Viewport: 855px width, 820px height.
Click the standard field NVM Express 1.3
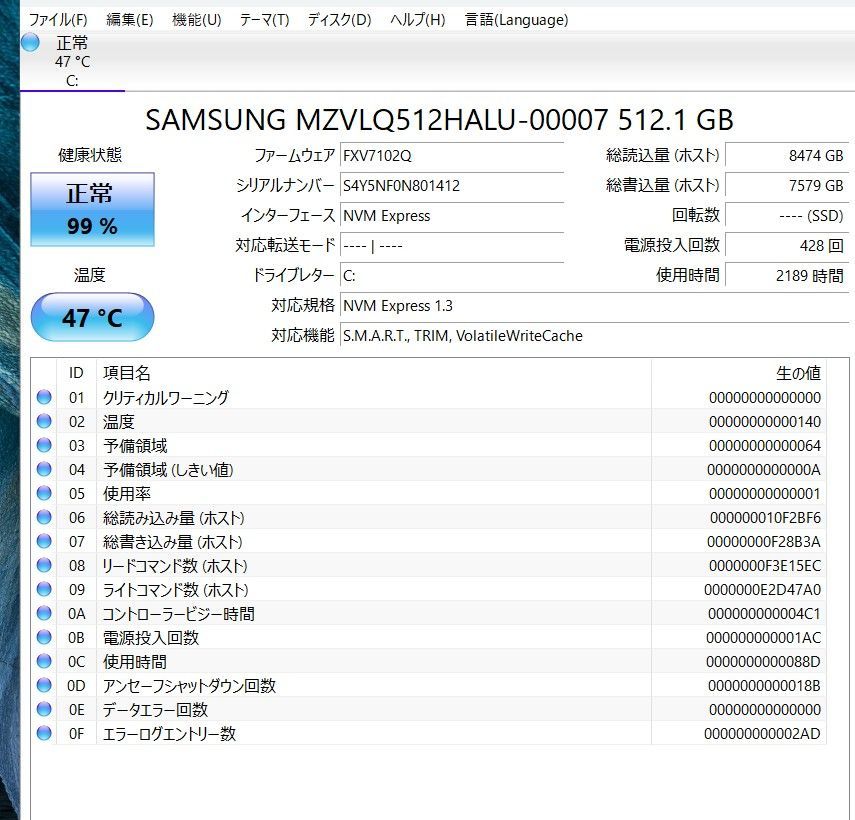tap(594, 306)
